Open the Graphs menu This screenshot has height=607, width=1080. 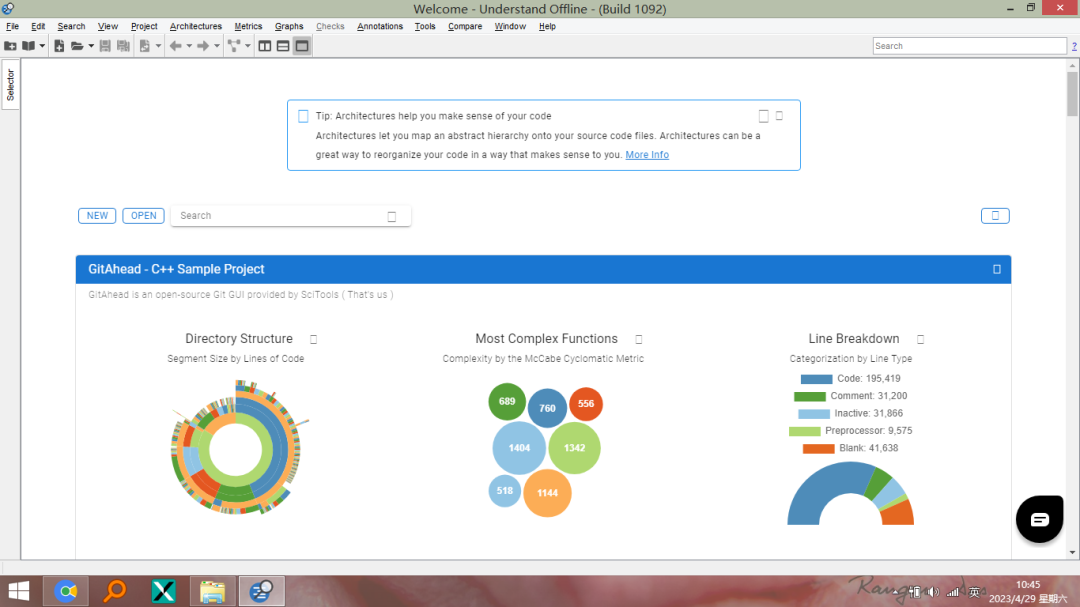coord(289,26)
